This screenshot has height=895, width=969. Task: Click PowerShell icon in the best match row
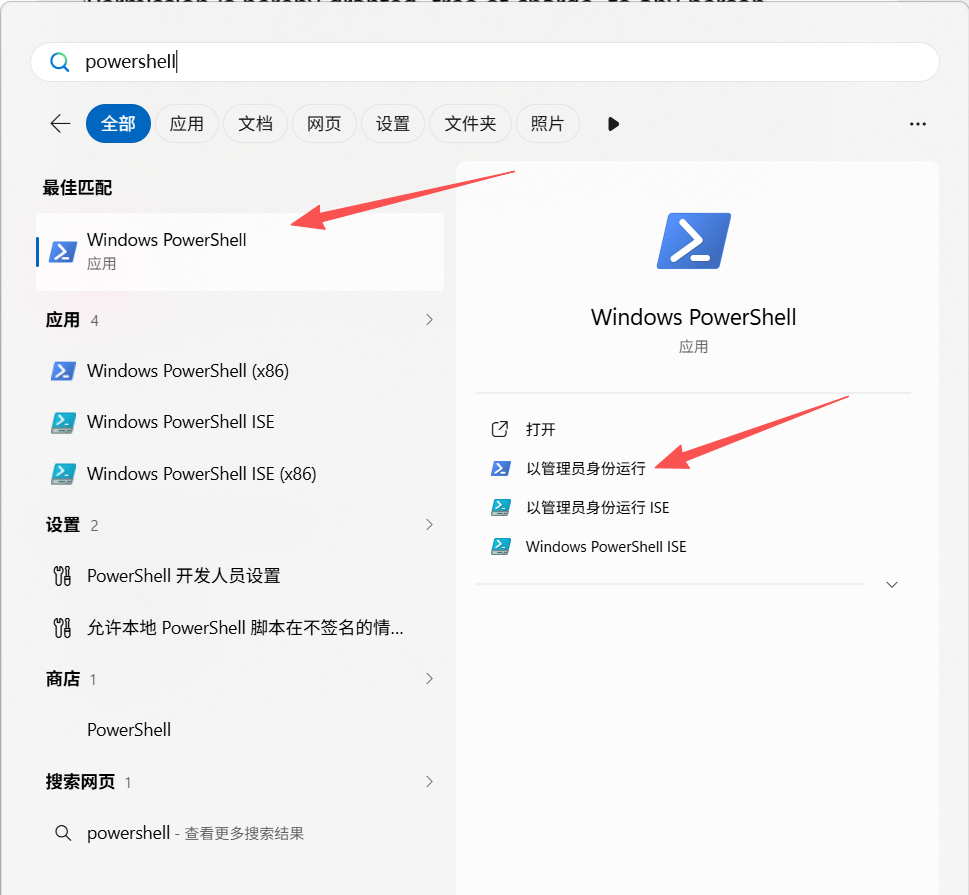63,252
